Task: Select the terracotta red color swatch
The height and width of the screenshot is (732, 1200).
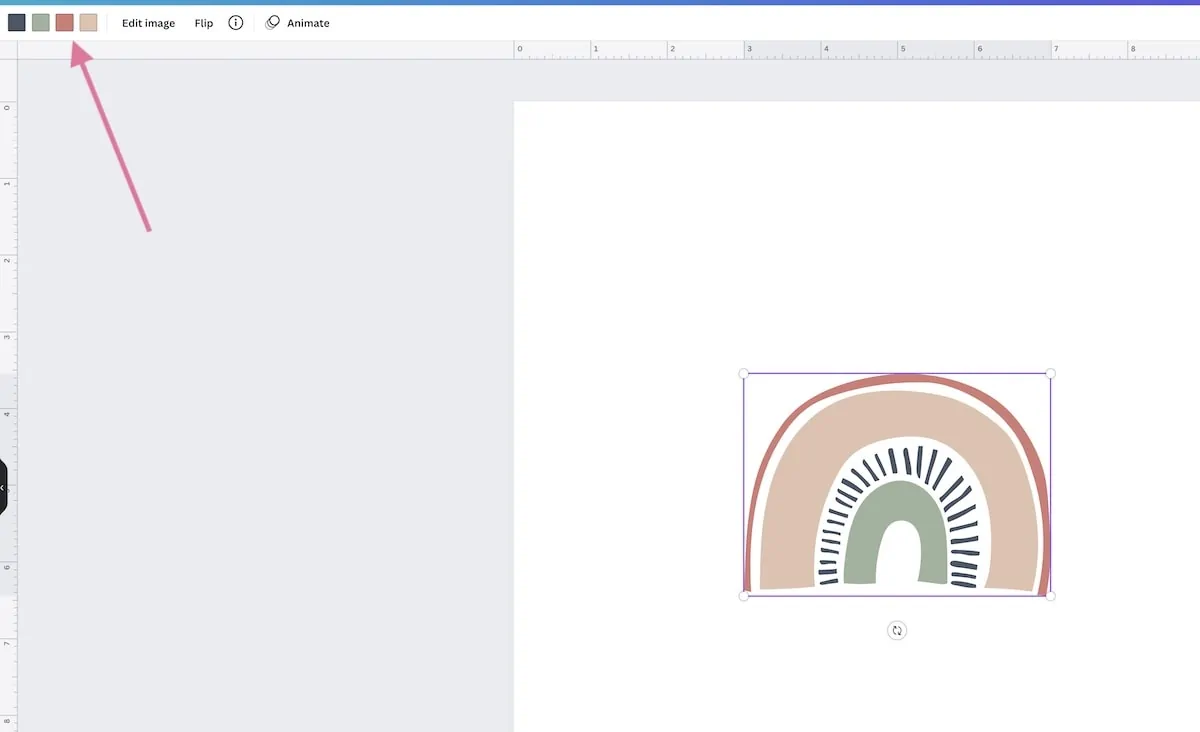Action: pyautogui.click(x=65, y=23)
